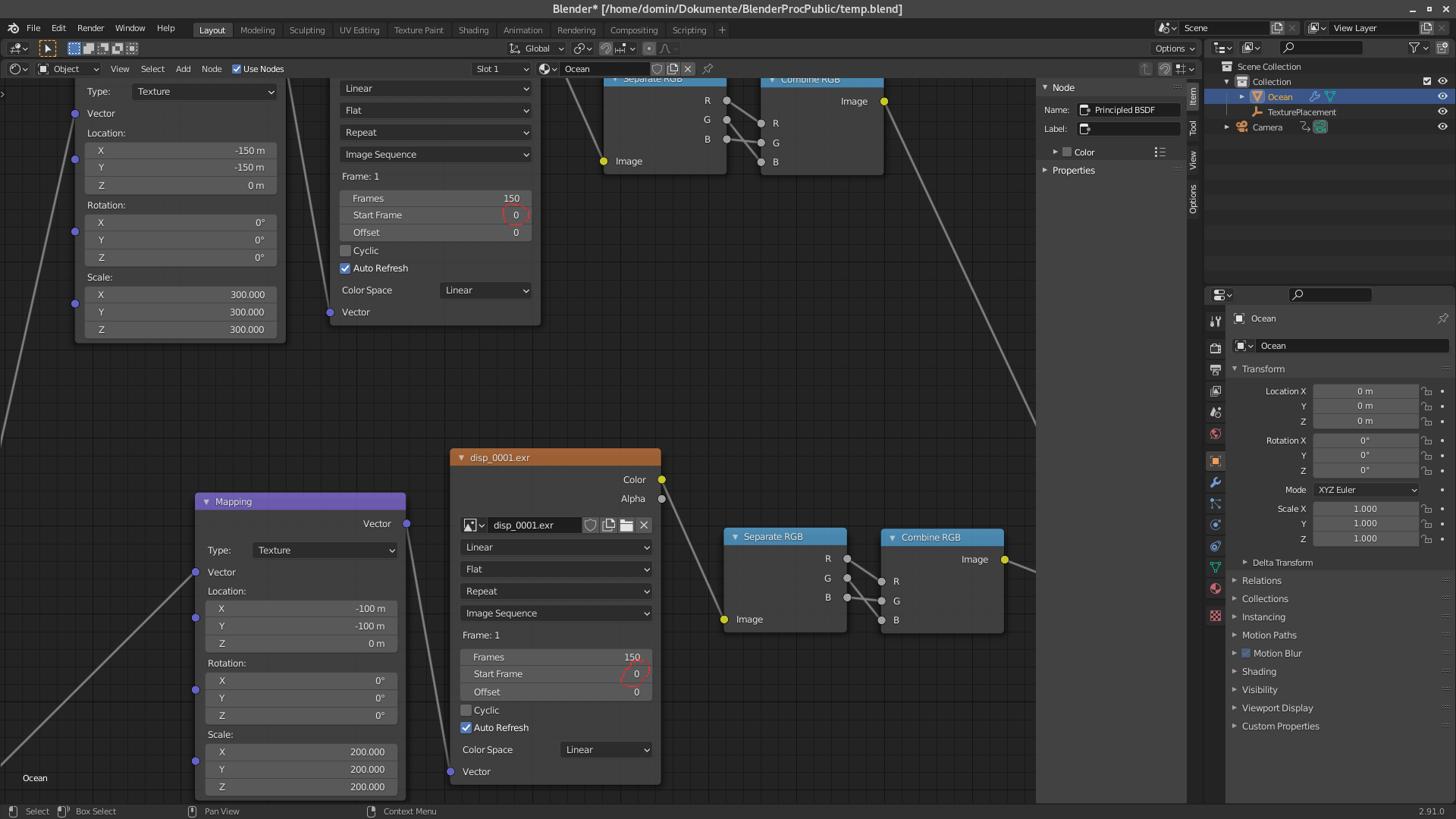Image resolution: width=1456 pixels, height=819 pixels.
Task: Disable Auto Refresh on the disp_0001.exr node
Action: (x=466, y=727)
